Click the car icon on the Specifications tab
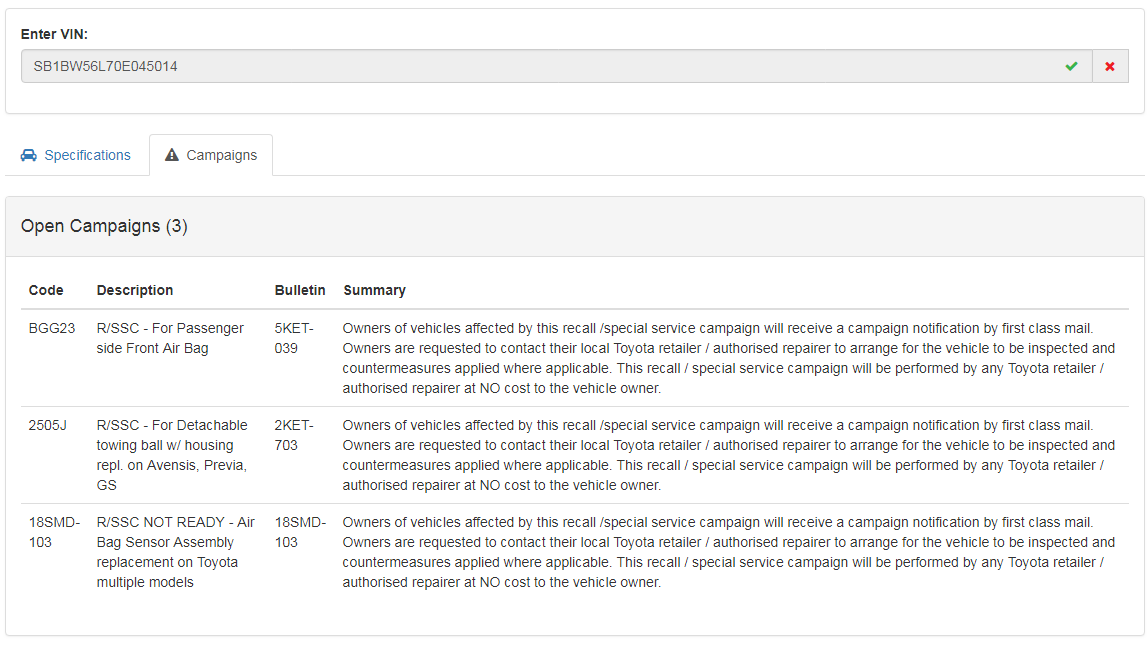This screenshot has width=1148, height=645. pos(29,155)
